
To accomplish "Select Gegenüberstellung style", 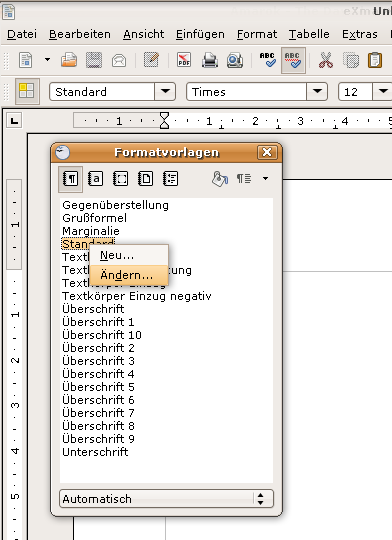I will (115, 205).
